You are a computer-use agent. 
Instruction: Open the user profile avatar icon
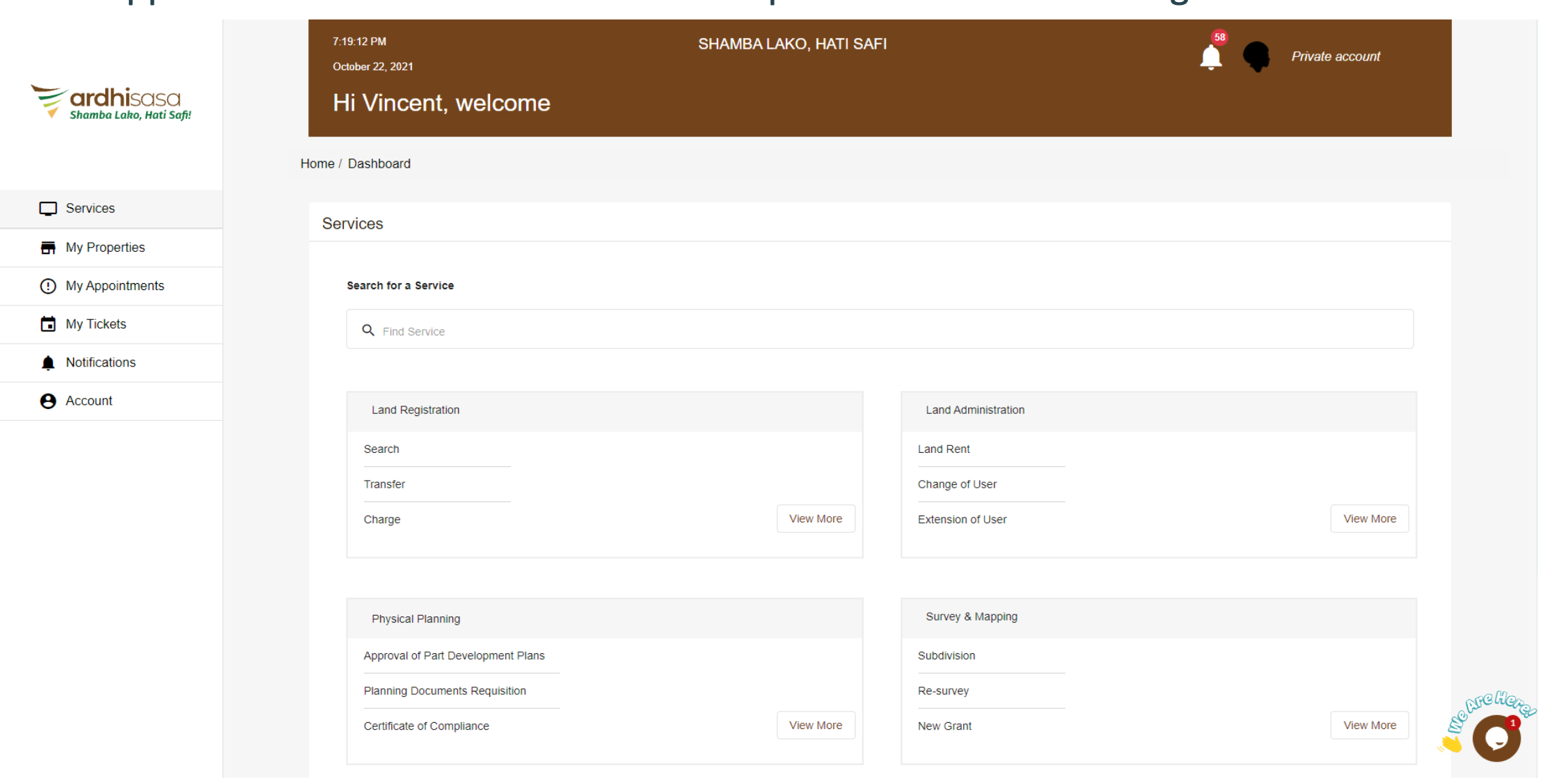[x=1256, y=56]
